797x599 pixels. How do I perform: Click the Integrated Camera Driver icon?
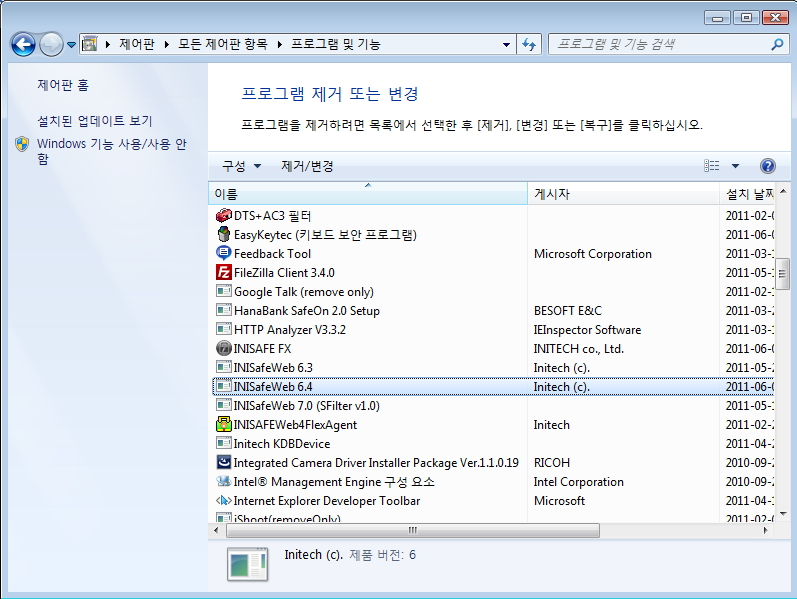(223, 462)
